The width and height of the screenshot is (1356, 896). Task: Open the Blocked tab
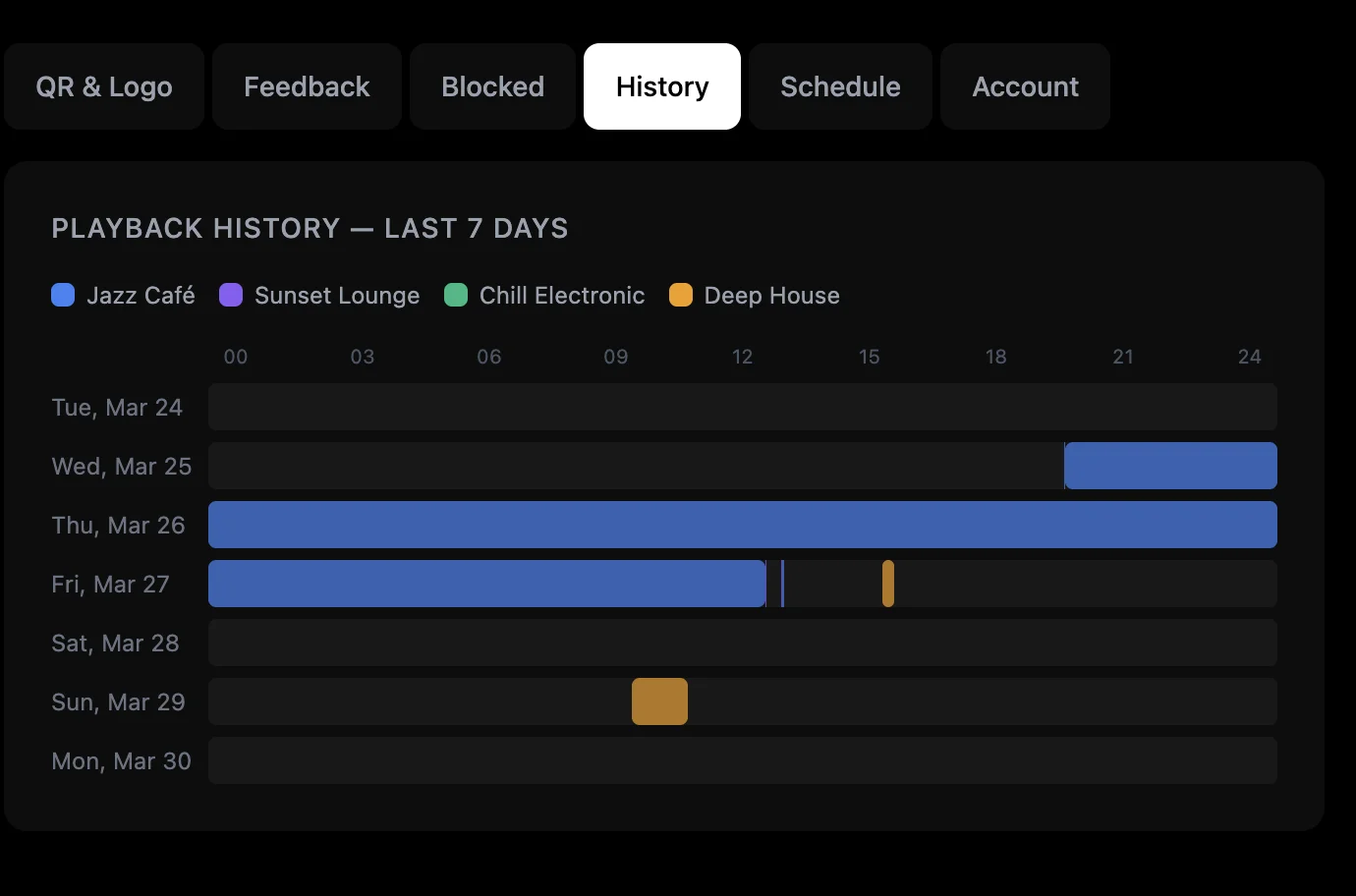pos(492,86)
